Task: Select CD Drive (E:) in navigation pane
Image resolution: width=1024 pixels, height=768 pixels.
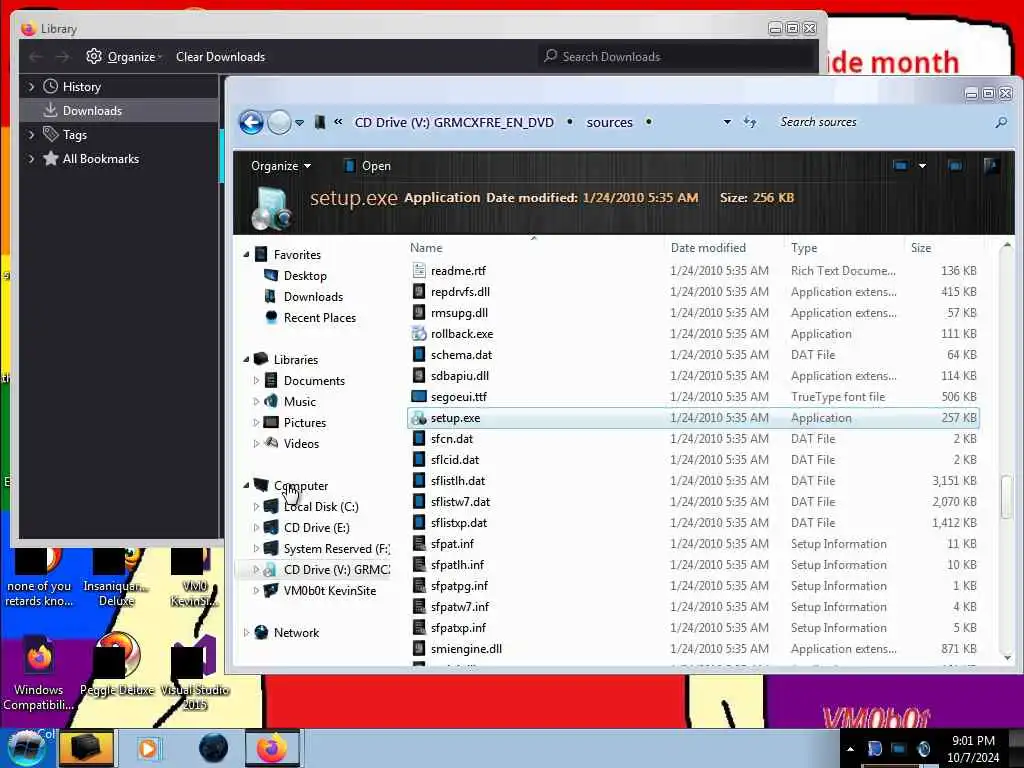Action: coord(316,528)
